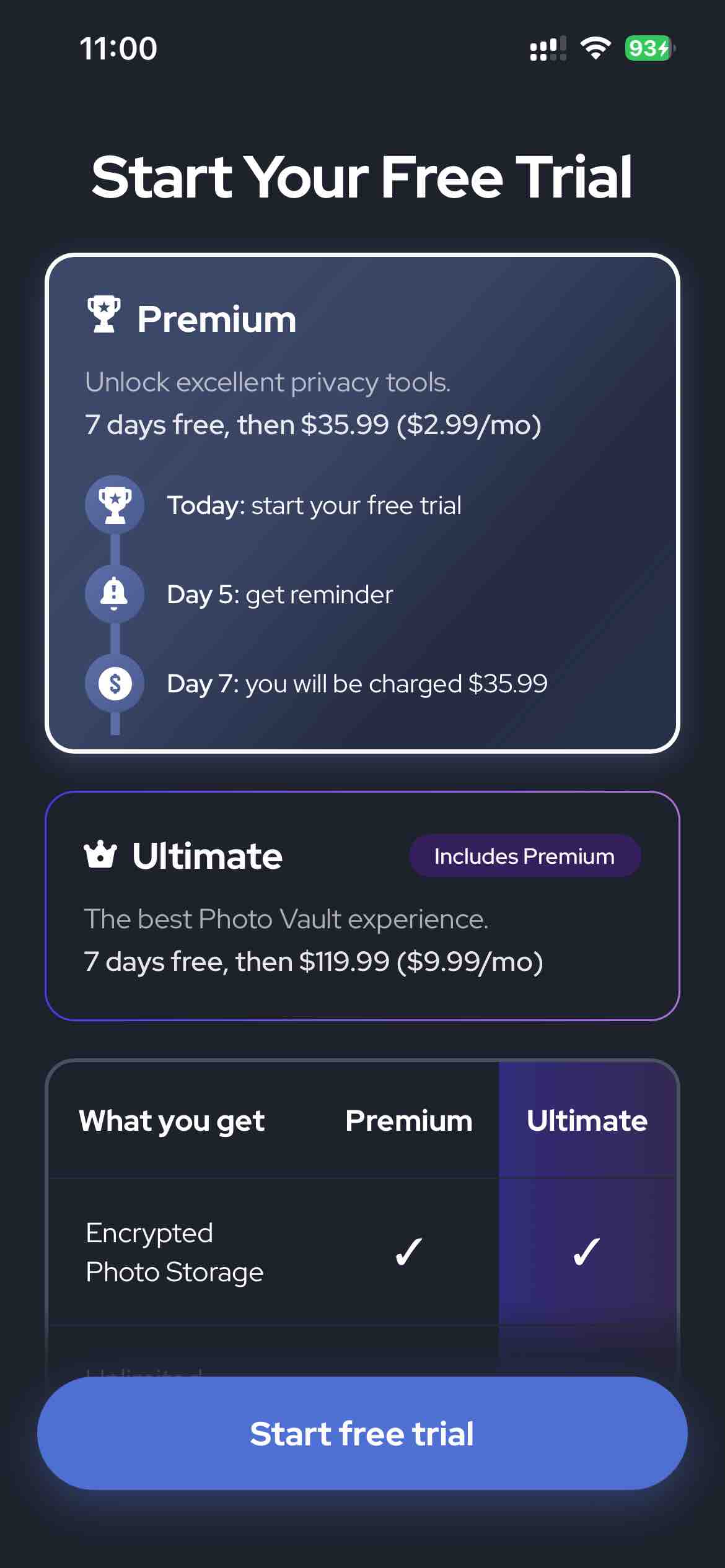Screen dimensions: 725x1568
Task: Tap the Wi-Fi status icon
Action: tap(595, 48)
